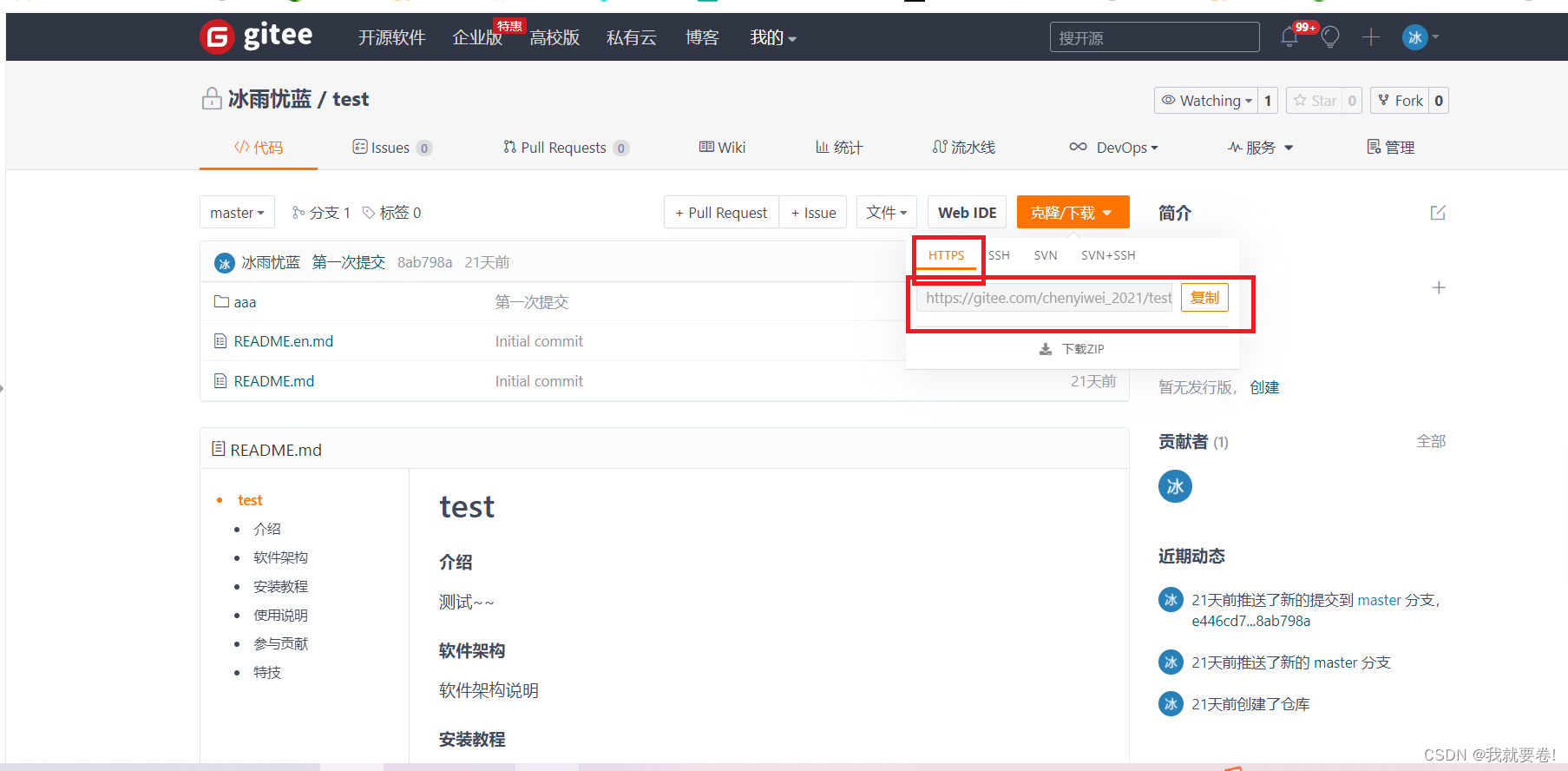Open the README.en.md file

point(284,341)
